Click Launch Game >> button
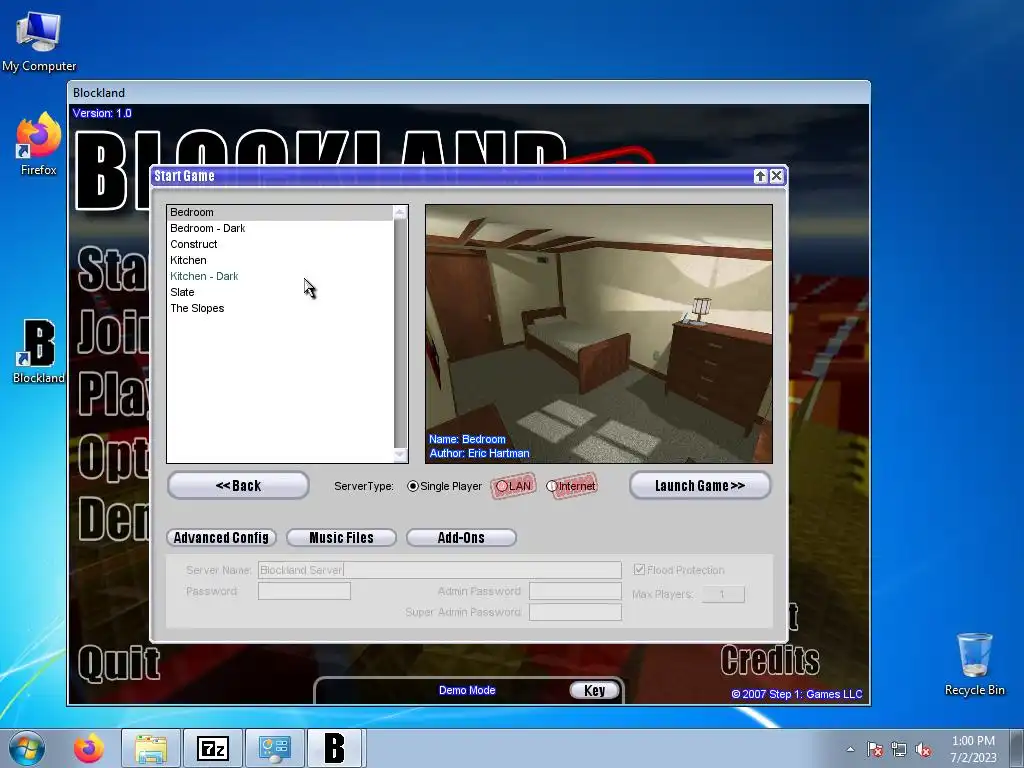 click(700, 485)
